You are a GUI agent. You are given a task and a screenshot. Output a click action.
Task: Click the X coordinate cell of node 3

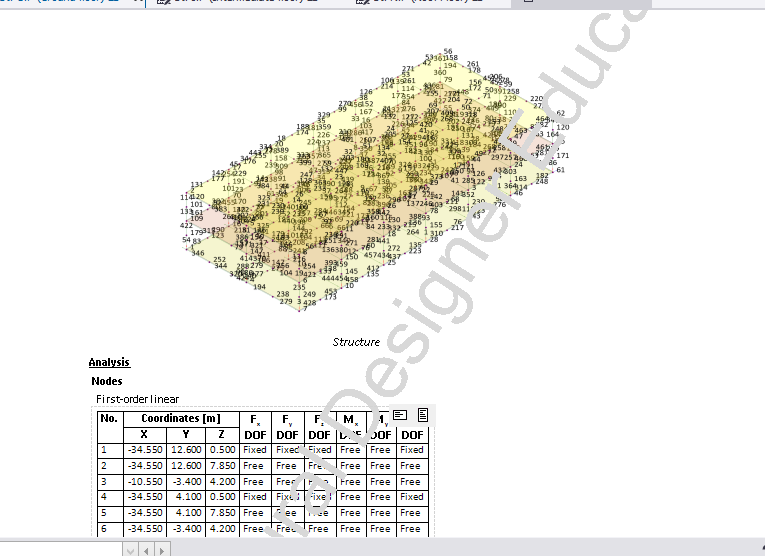[x=146, y=481]
